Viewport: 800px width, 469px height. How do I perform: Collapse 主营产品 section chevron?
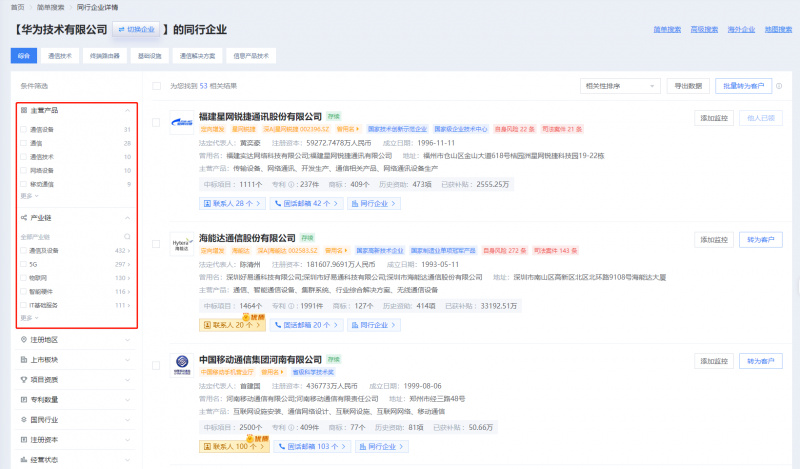128,110
